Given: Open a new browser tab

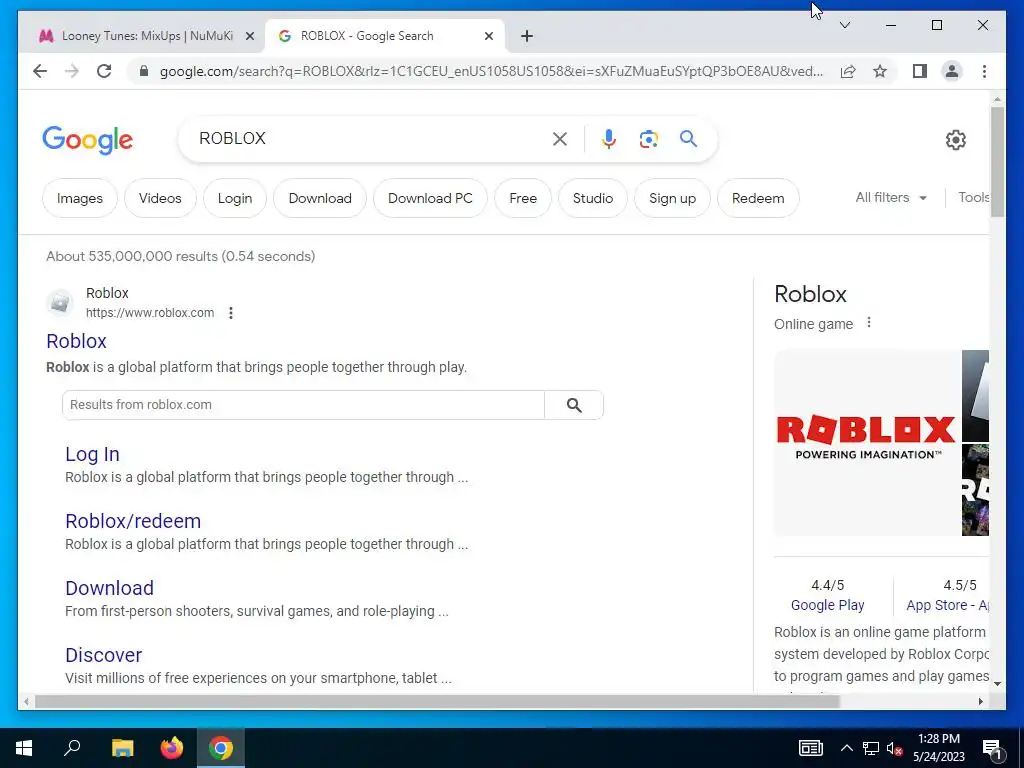Looking at the screenshot, I should point(527,36).
